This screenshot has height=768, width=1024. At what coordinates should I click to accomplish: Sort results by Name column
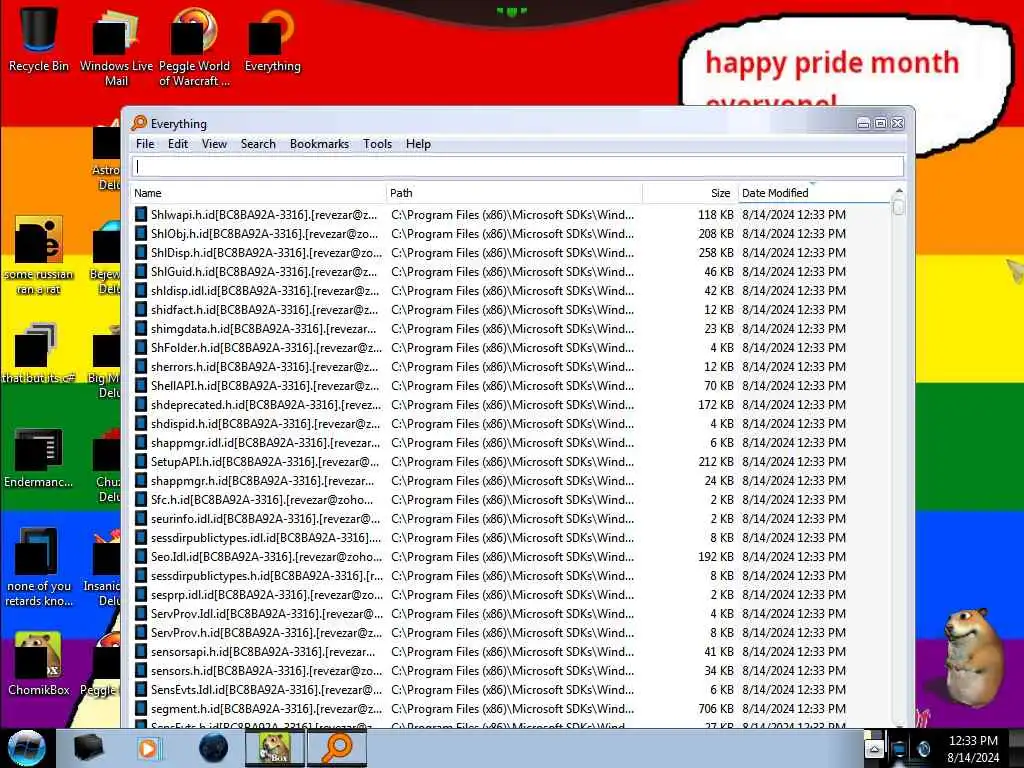click(258, 193)
